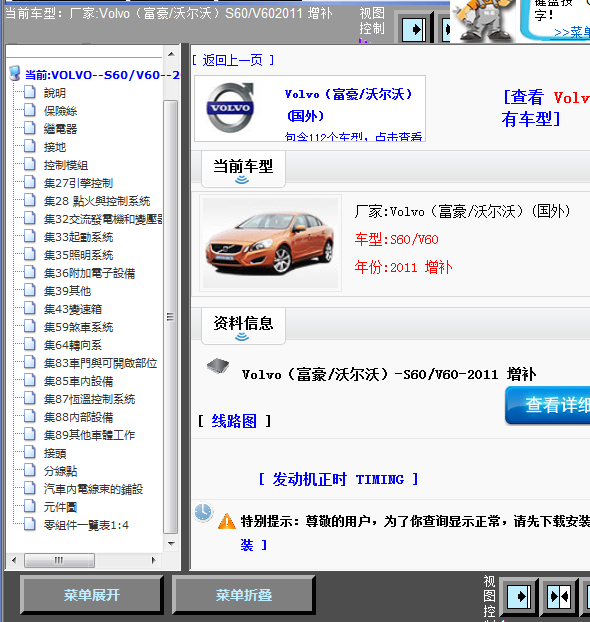
Task: Select 集28 點火與控制系統
Action: coord(97,201)
